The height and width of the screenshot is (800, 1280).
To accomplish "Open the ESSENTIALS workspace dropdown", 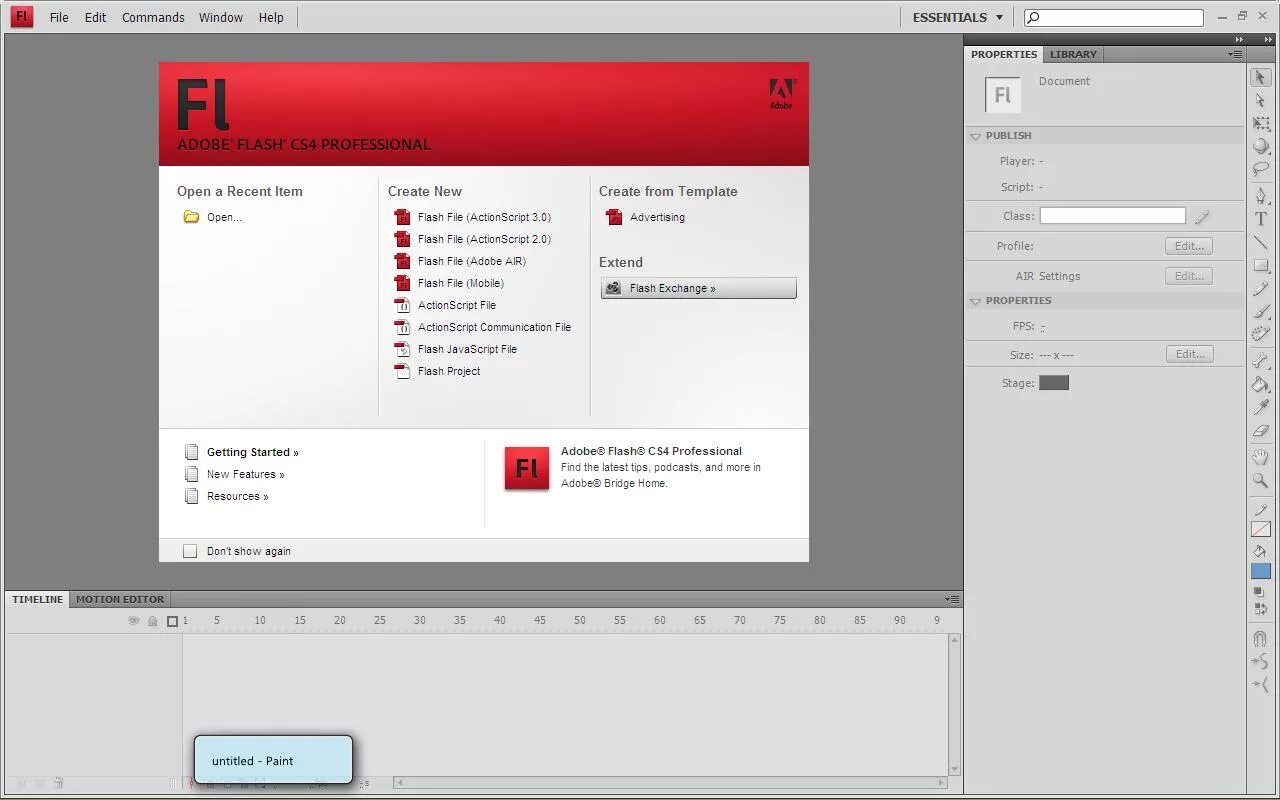I will (x=956, y=17).
